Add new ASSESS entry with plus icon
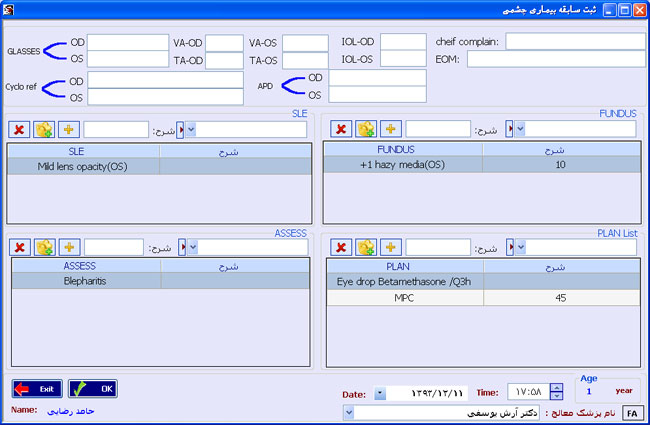The image size is (650, 425). tap(69, 248)
